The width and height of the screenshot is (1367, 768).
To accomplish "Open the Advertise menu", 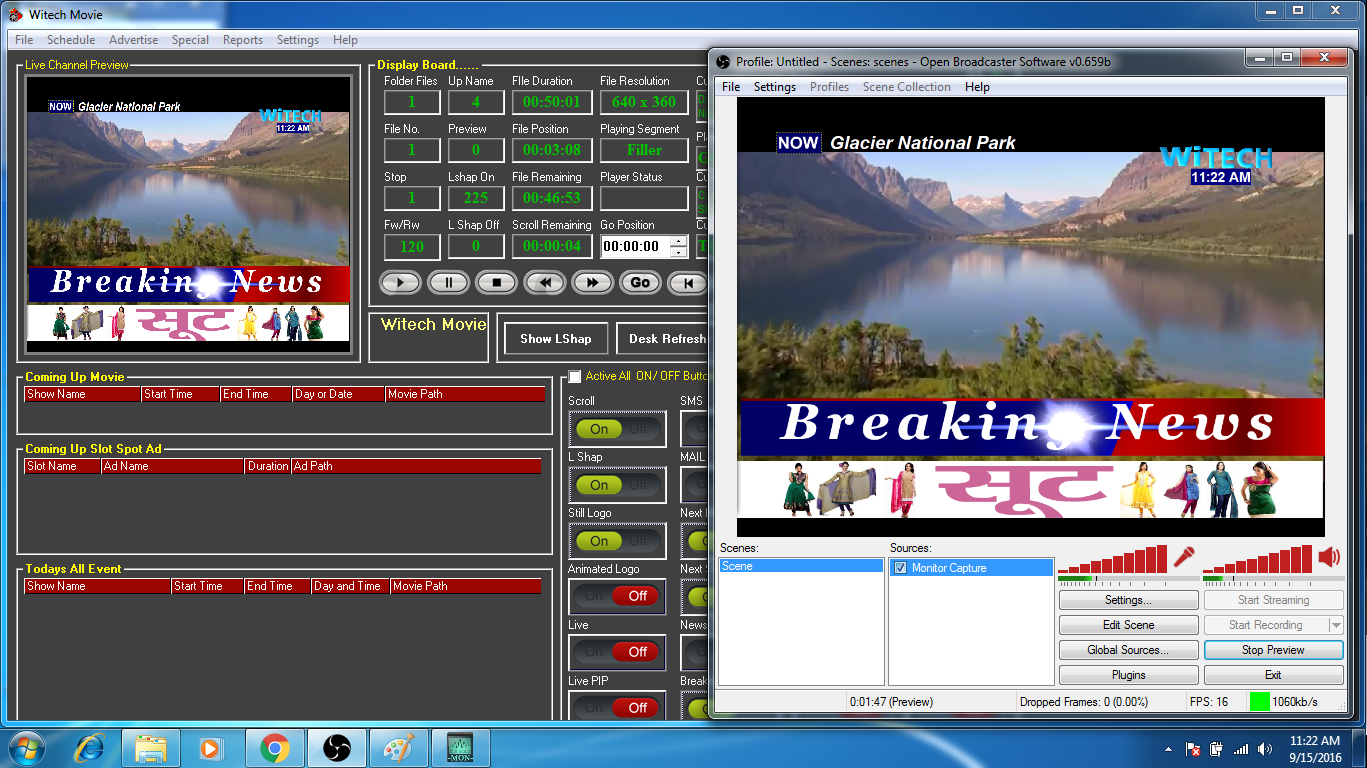I will pos(133,40).
